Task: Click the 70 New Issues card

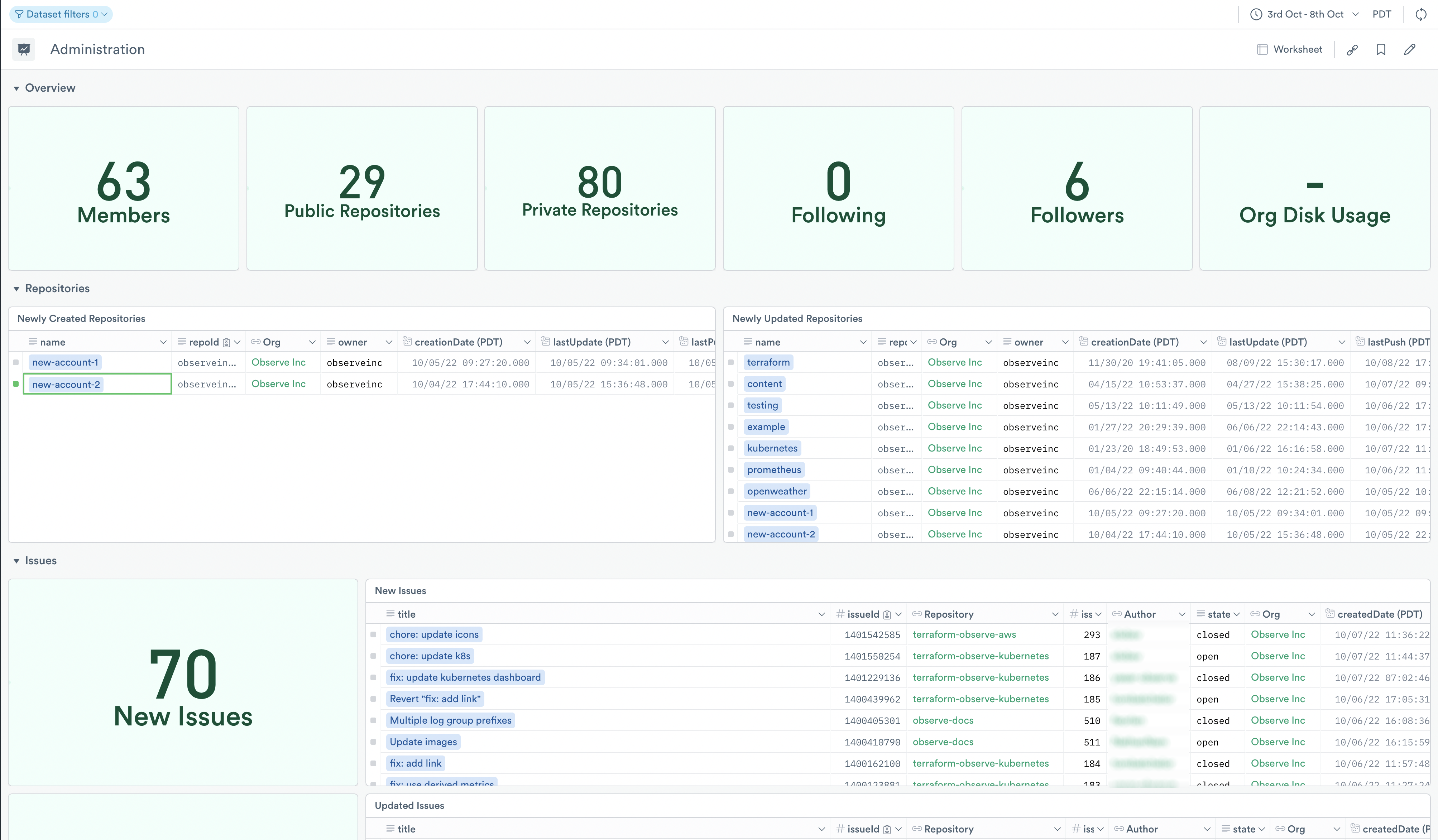Action: tap(183, 682)
